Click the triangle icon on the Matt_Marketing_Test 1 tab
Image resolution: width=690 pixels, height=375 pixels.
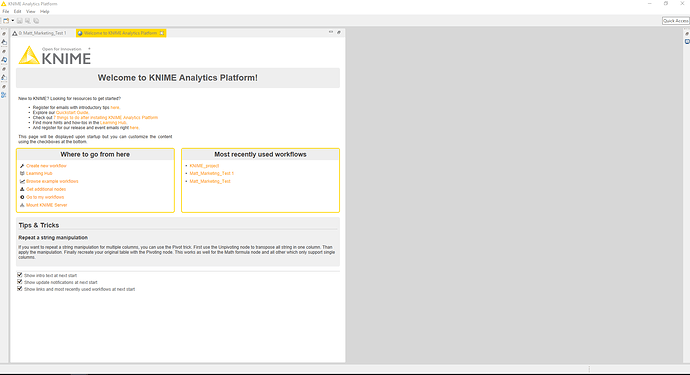pos(15,33)
